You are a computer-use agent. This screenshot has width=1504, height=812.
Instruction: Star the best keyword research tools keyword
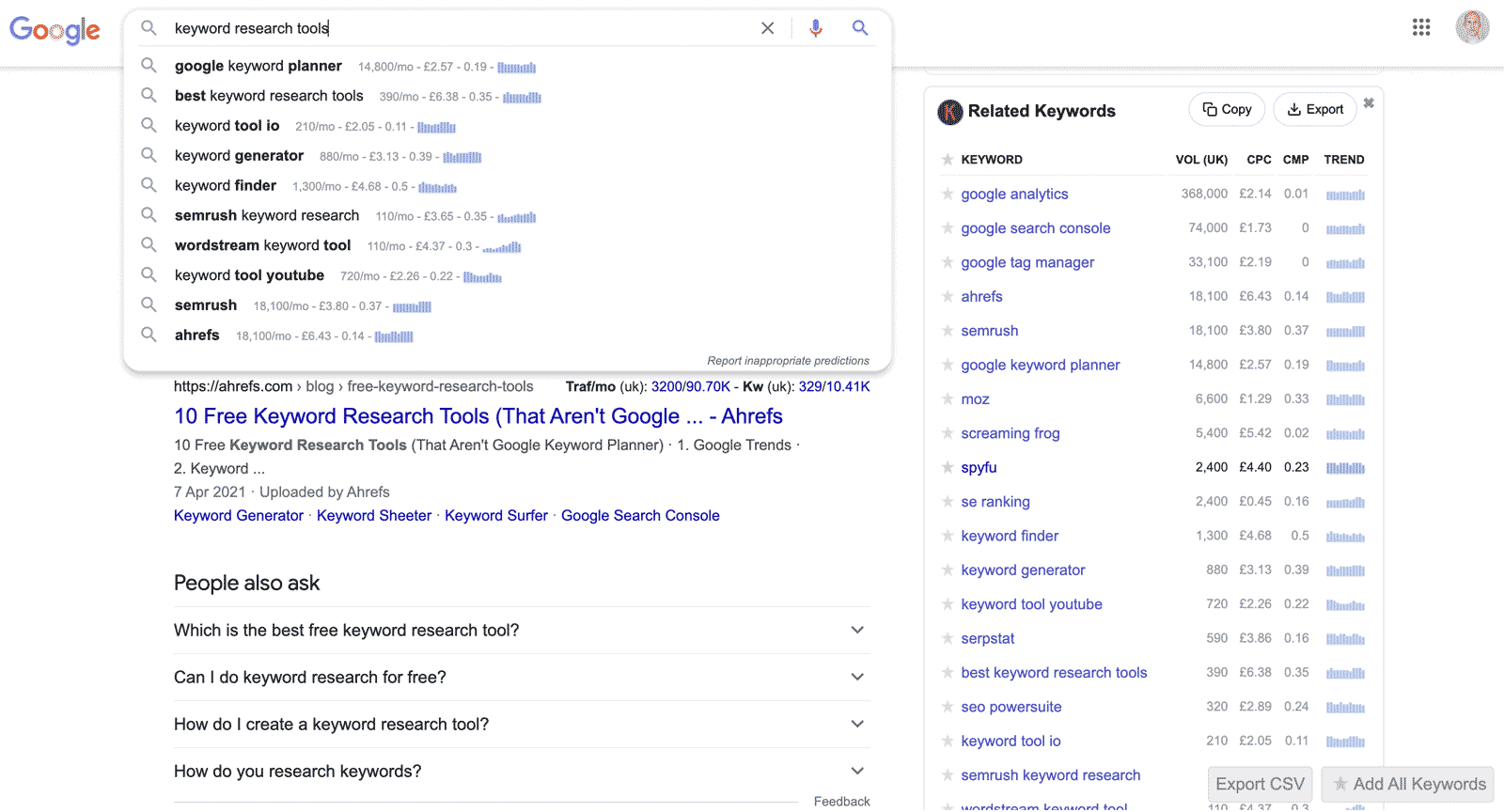click(948, 673)
